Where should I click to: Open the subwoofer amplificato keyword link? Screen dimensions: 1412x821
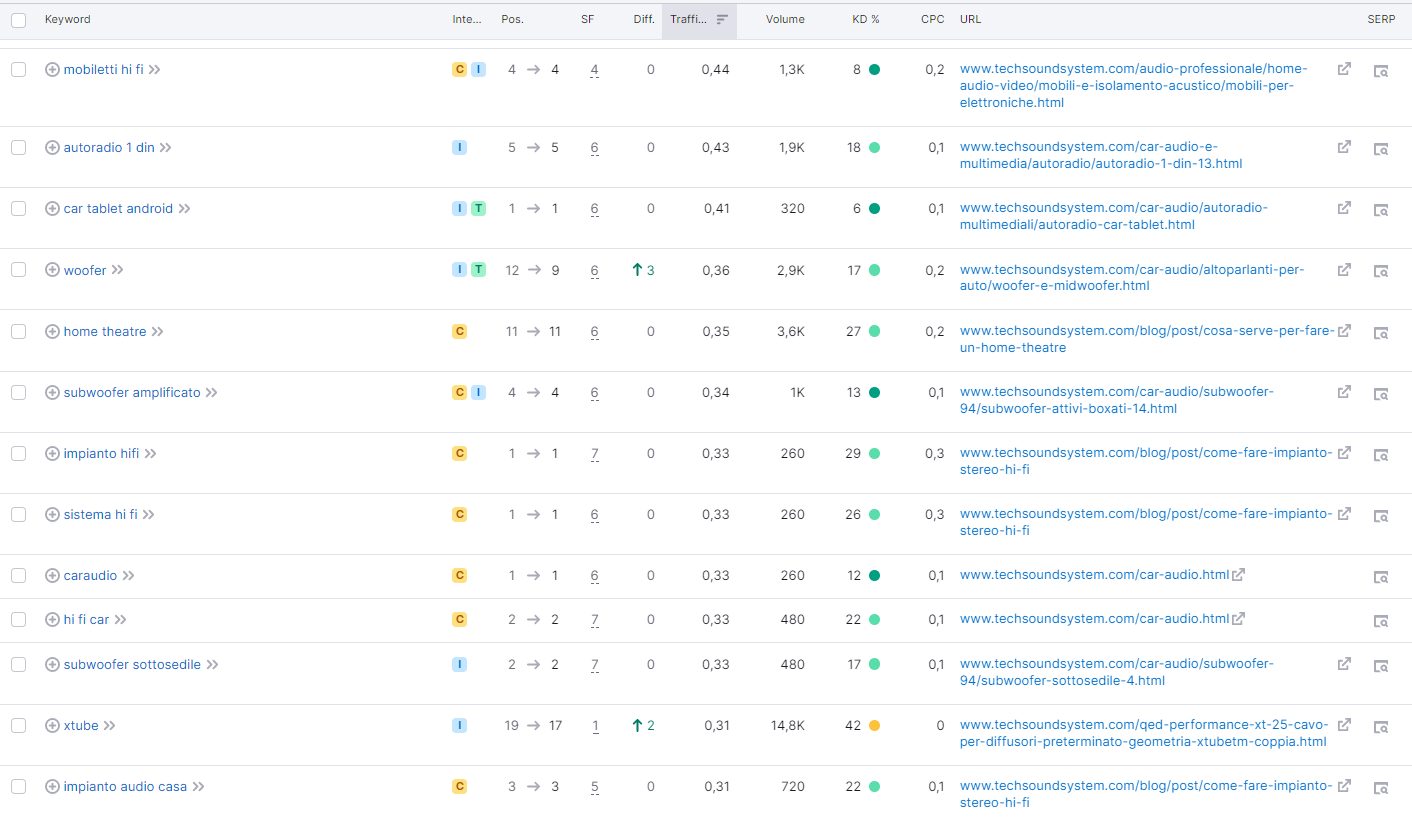coord(132,393)
